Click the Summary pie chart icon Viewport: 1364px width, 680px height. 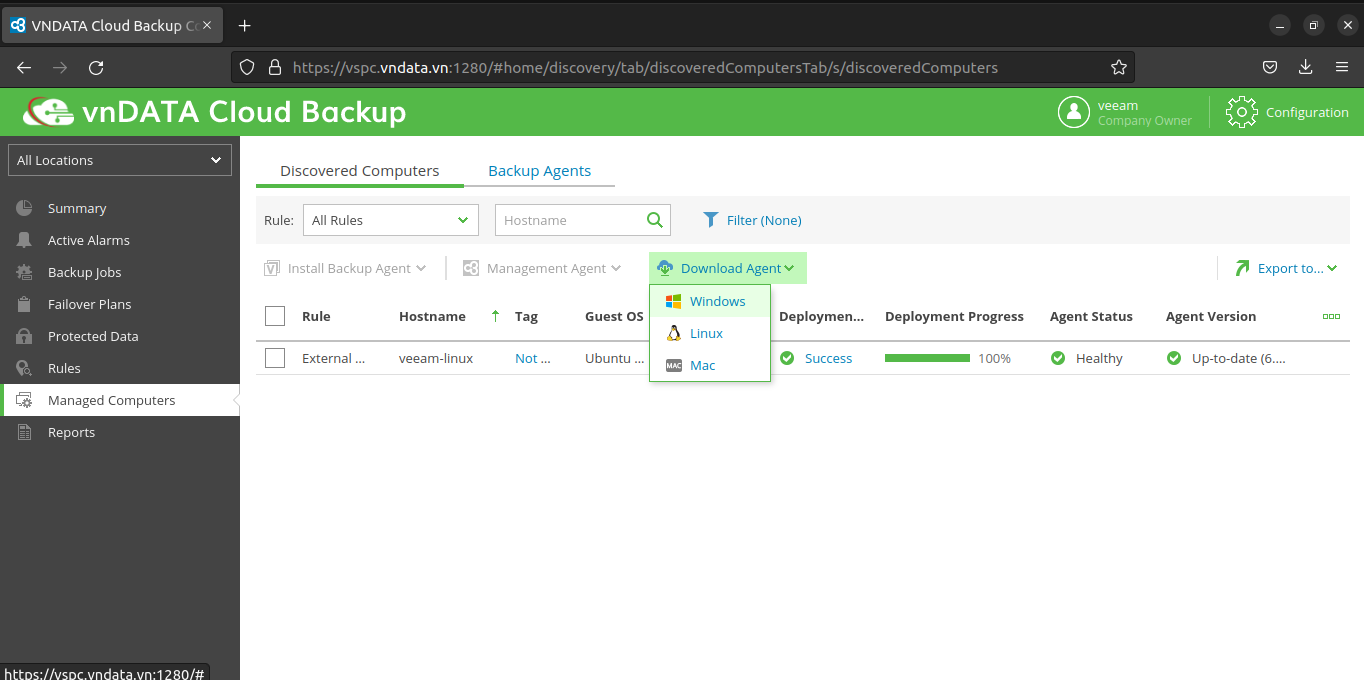pos(25,208)
